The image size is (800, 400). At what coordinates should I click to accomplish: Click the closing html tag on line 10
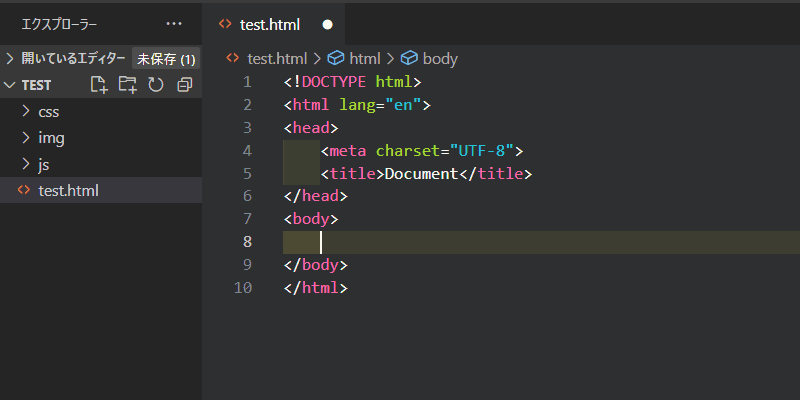315,288
